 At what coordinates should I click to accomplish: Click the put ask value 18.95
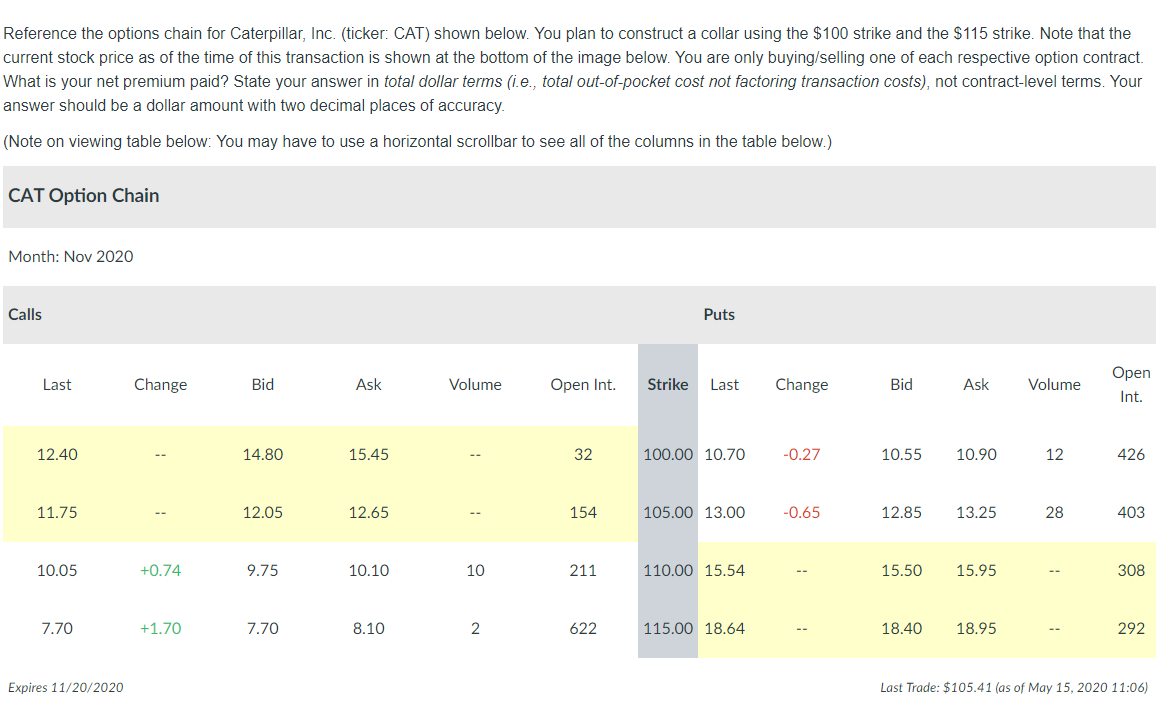tap(976, 628)
